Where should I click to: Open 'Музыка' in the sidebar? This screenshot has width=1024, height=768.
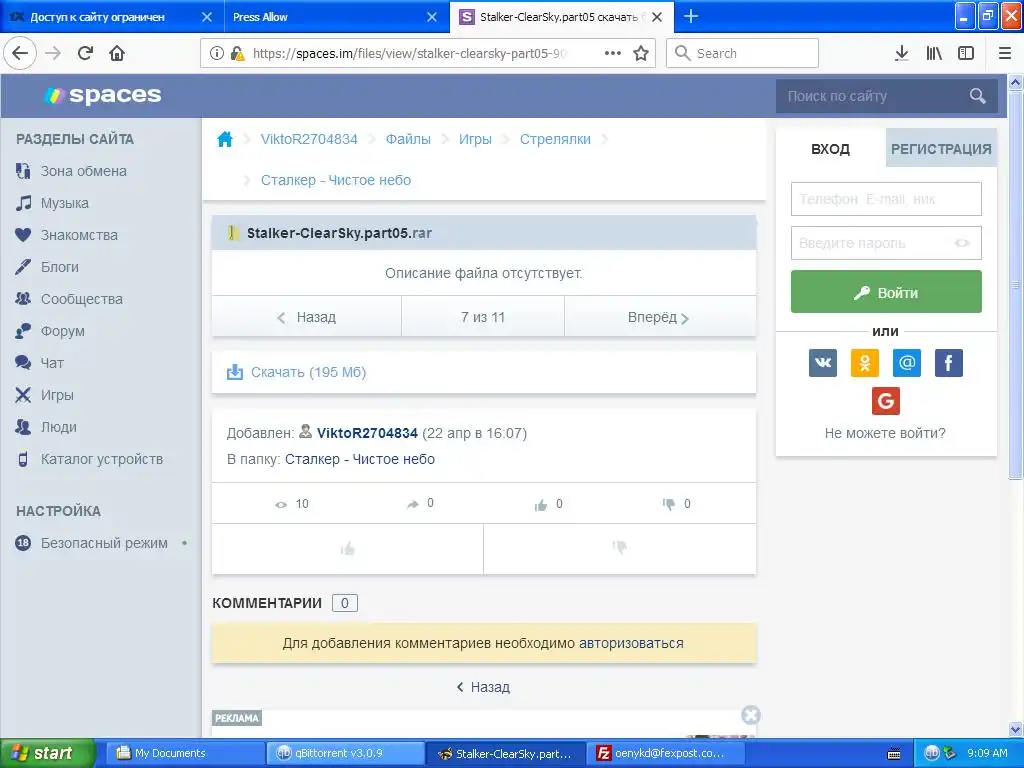click(65, 203)
